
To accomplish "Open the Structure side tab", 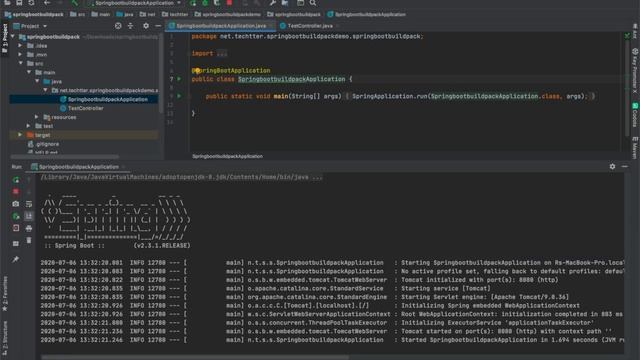I will click(x=5, y=337).
